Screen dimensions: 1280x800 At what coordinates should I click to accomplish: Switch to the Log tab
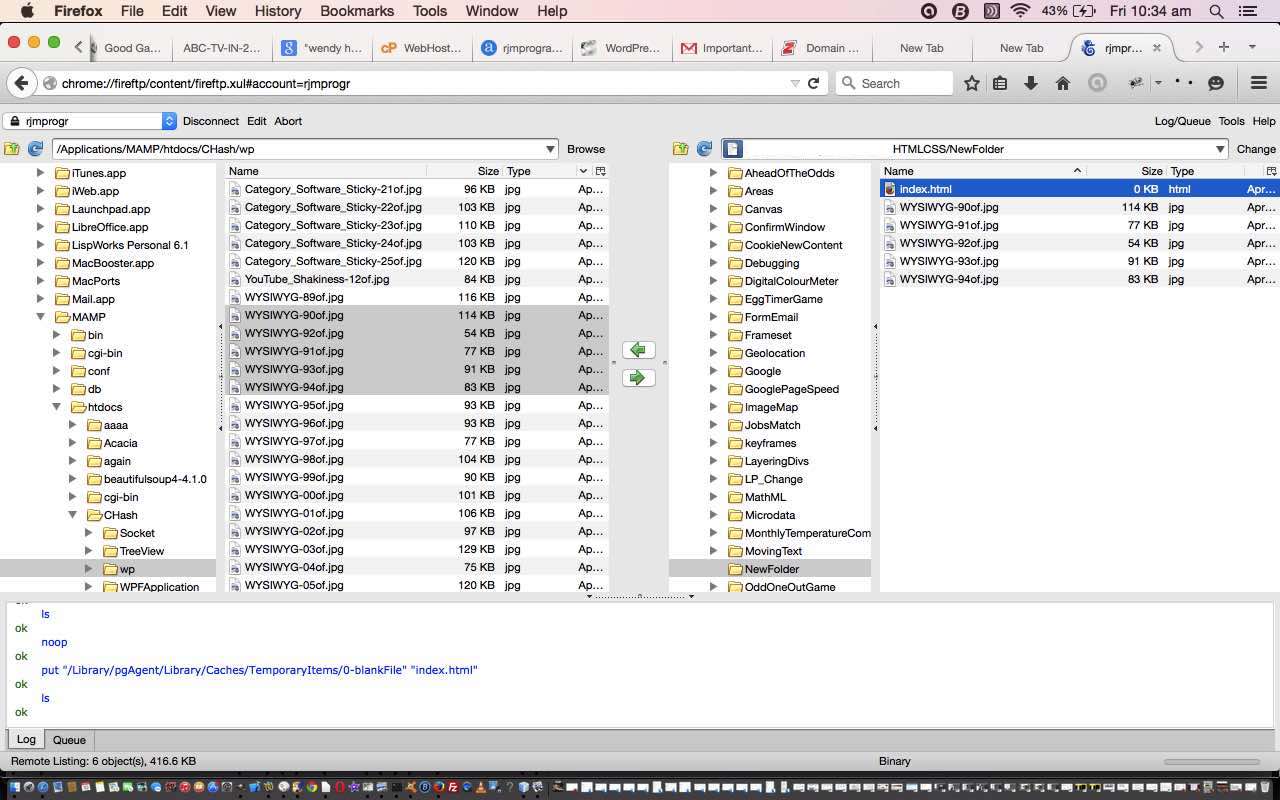[26, 740]
